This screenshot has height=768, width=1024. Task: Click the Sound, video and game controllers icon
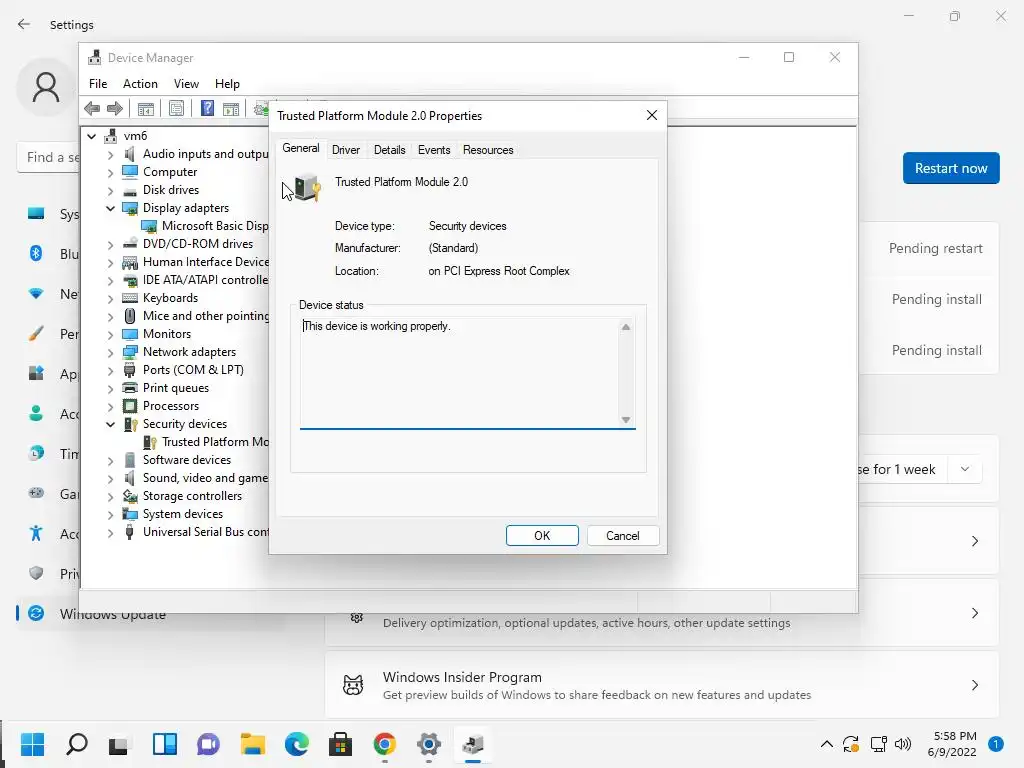point(130,478)
